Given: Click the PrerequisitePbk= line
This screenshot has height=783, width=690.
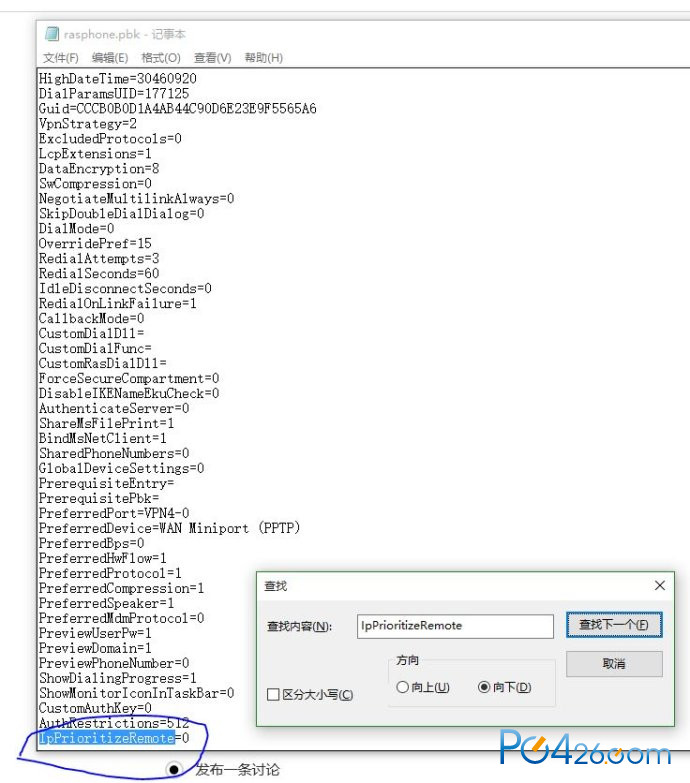Looking at the screenshot, I should (x=99, y=498).
